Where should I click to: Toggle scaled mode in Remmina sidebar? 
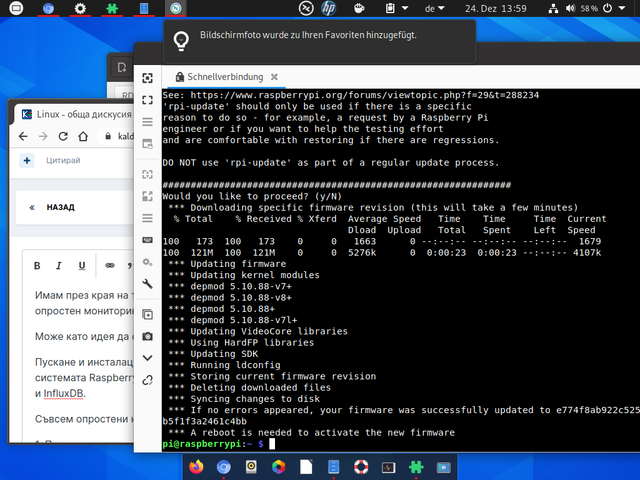(147, 196)
